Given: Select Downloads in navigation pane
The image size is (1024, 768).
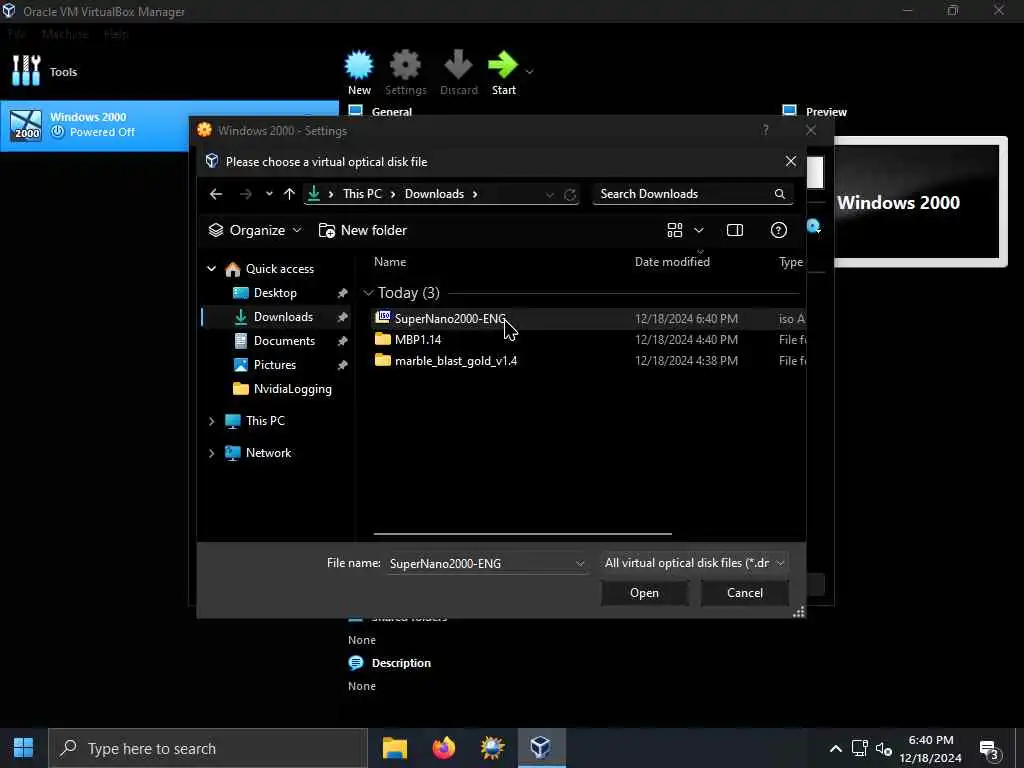Looking at the screenshot, I should point(283,317).
